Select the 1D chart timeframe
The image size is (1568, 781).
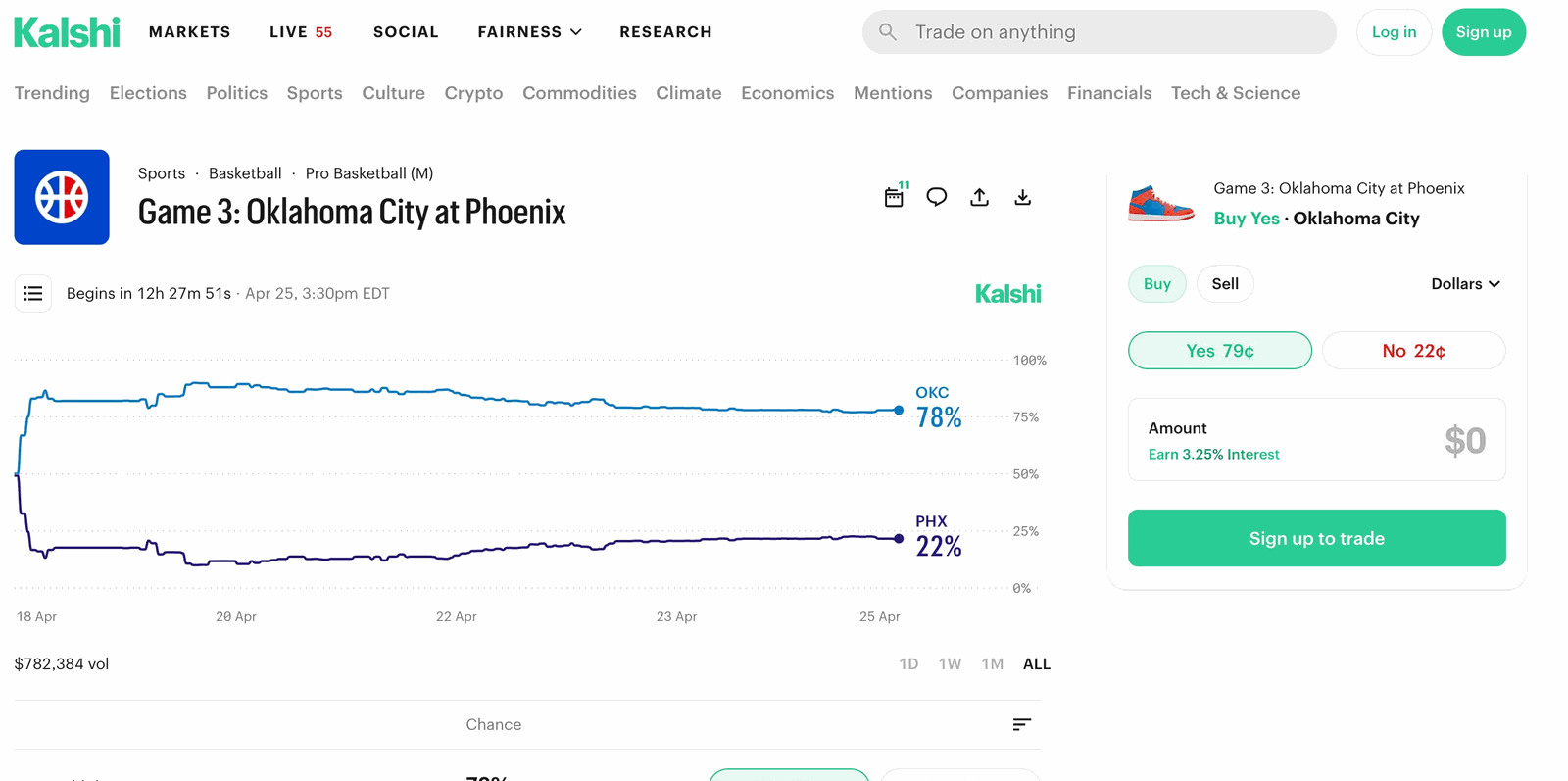tap(908, 663)
